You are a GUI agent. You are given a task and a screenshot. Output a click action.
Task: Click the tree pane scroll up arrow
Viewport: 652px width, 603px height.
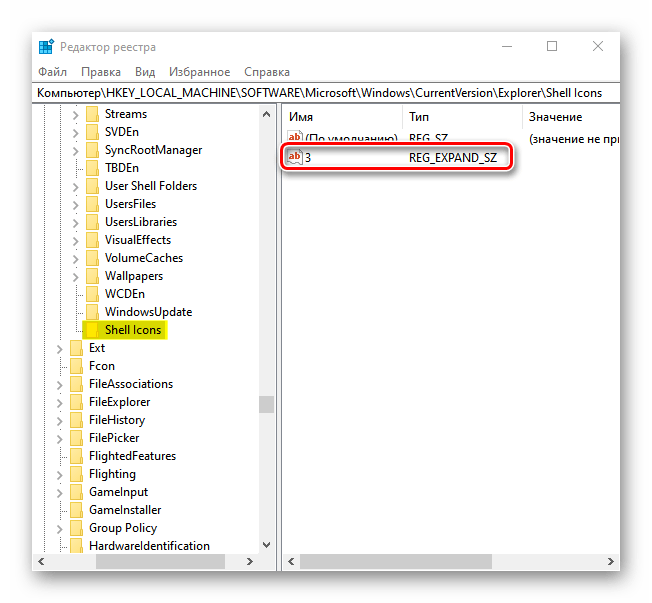coord(267,114)
